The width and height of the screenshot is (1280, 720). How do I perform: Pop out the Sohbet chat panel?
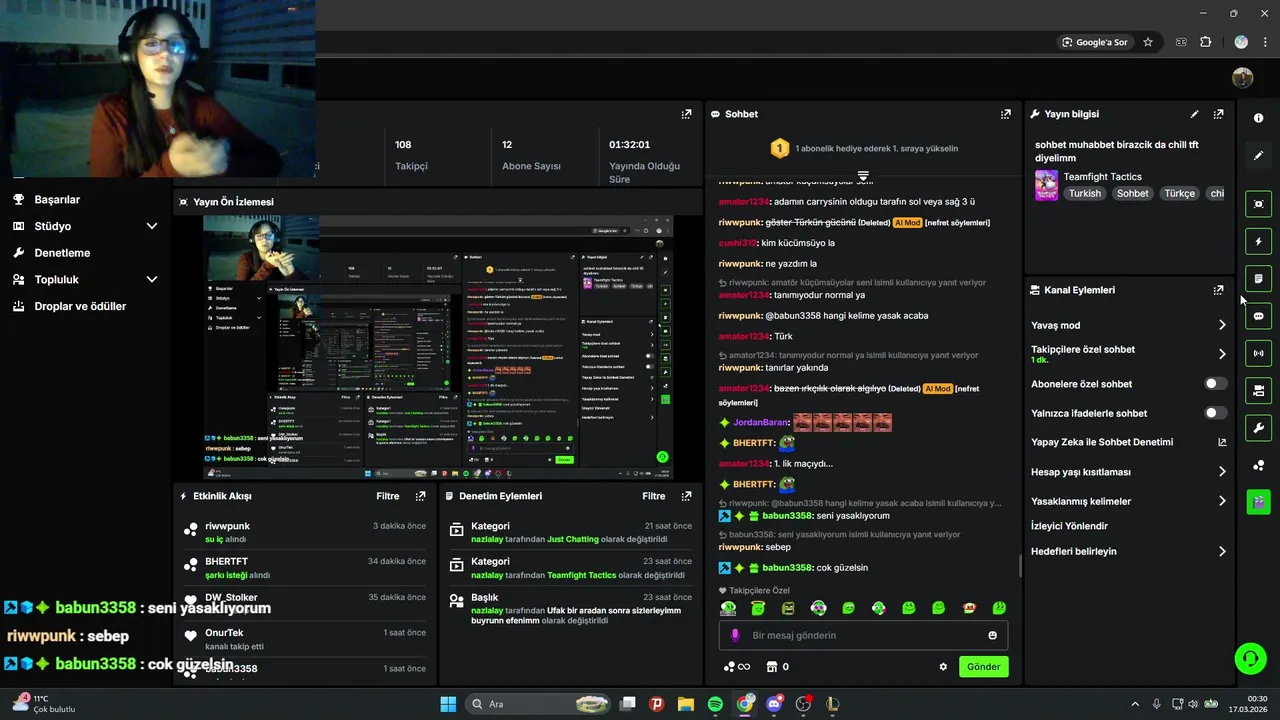click(x=1005, y=114)
